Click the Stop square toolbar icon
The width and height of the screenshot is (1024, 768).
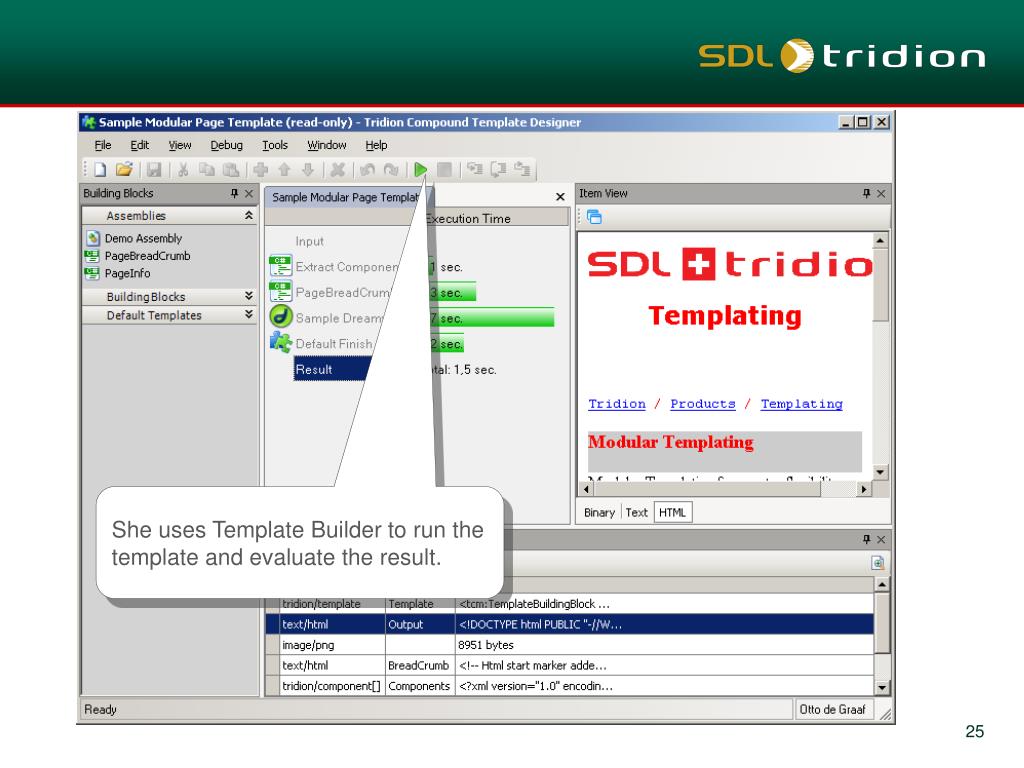click(x=444, y=170)
